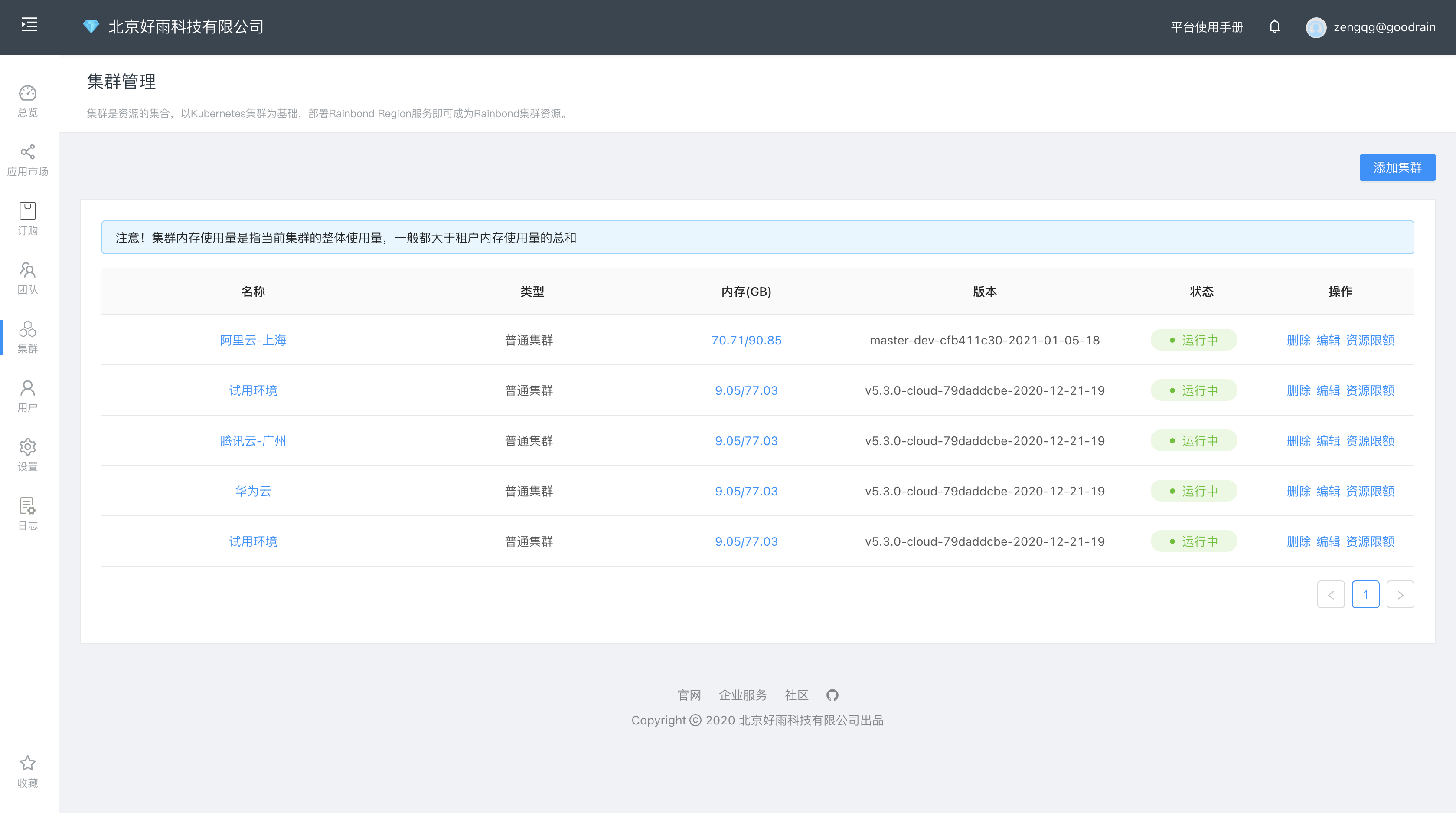The image size is (1456, 813).
Task: Go to next page arrow in pagination
Action: coord(1400,594)
